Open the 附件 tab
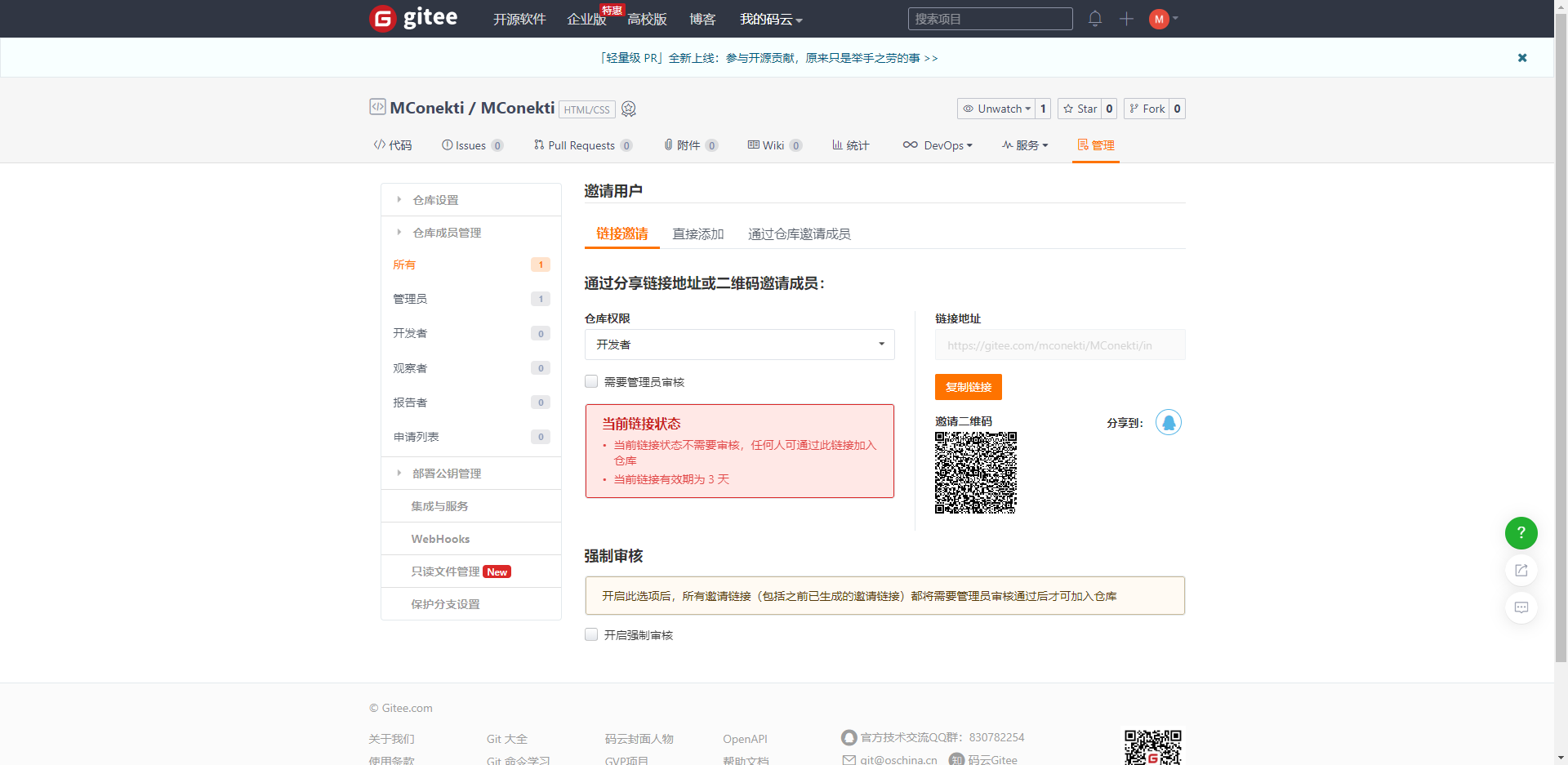 pyautogui.click(x=691, y=145)
